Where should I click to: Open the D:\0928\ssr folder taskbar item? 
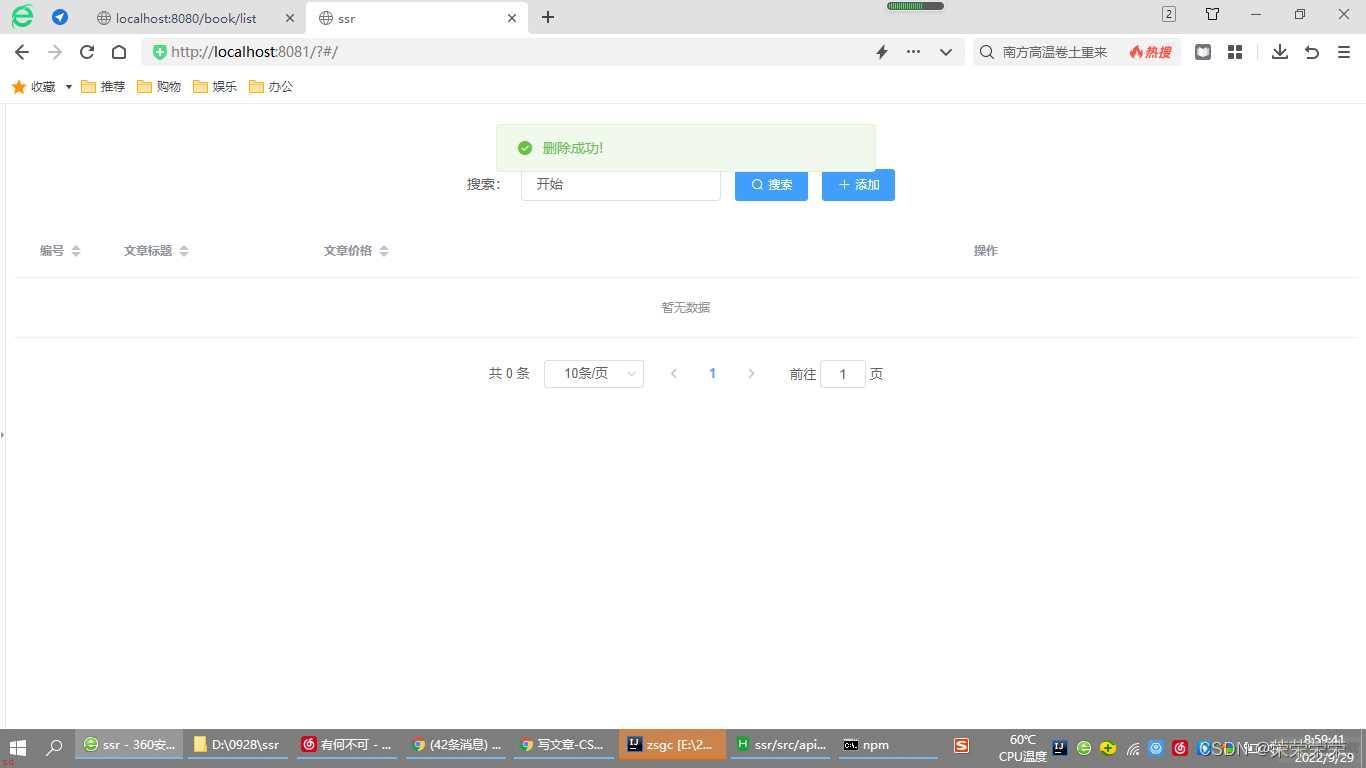pyautogui.click(x=238, y=745)
